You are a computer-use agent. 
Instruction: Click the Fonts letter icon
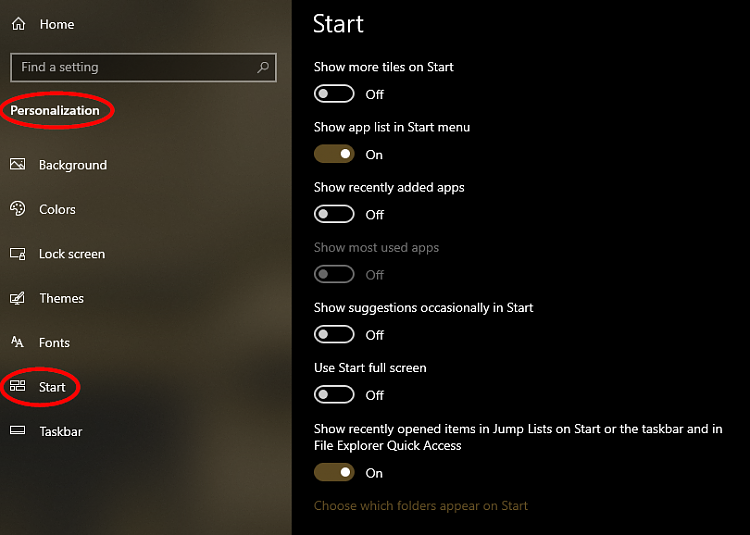17,342
